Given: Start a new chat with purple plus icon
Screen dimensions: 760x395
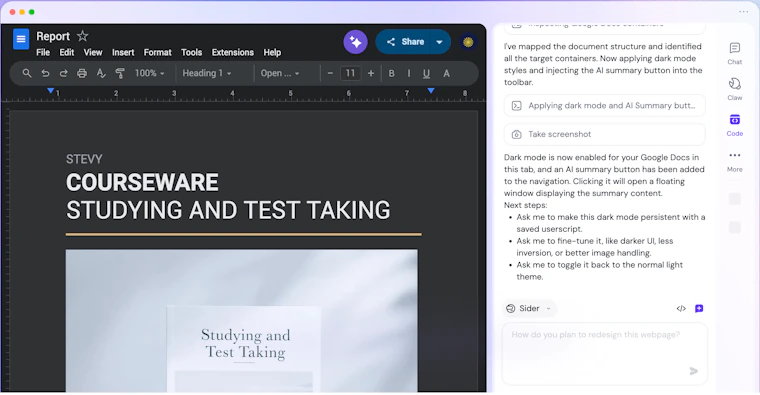Looking at the screenshot, I should click(x=699, y=308).
